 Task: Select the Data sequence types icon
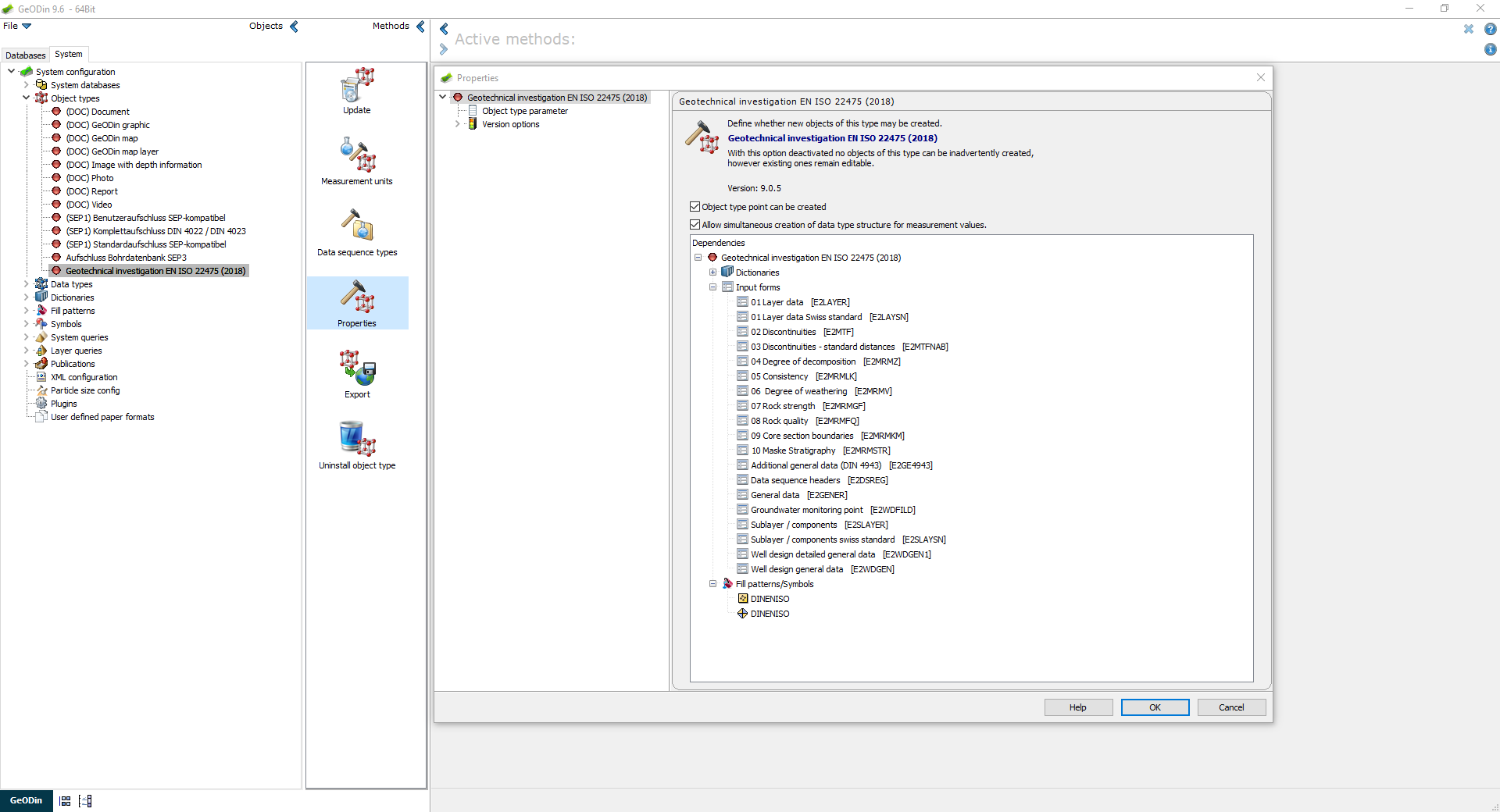click(x=357, y=226)
